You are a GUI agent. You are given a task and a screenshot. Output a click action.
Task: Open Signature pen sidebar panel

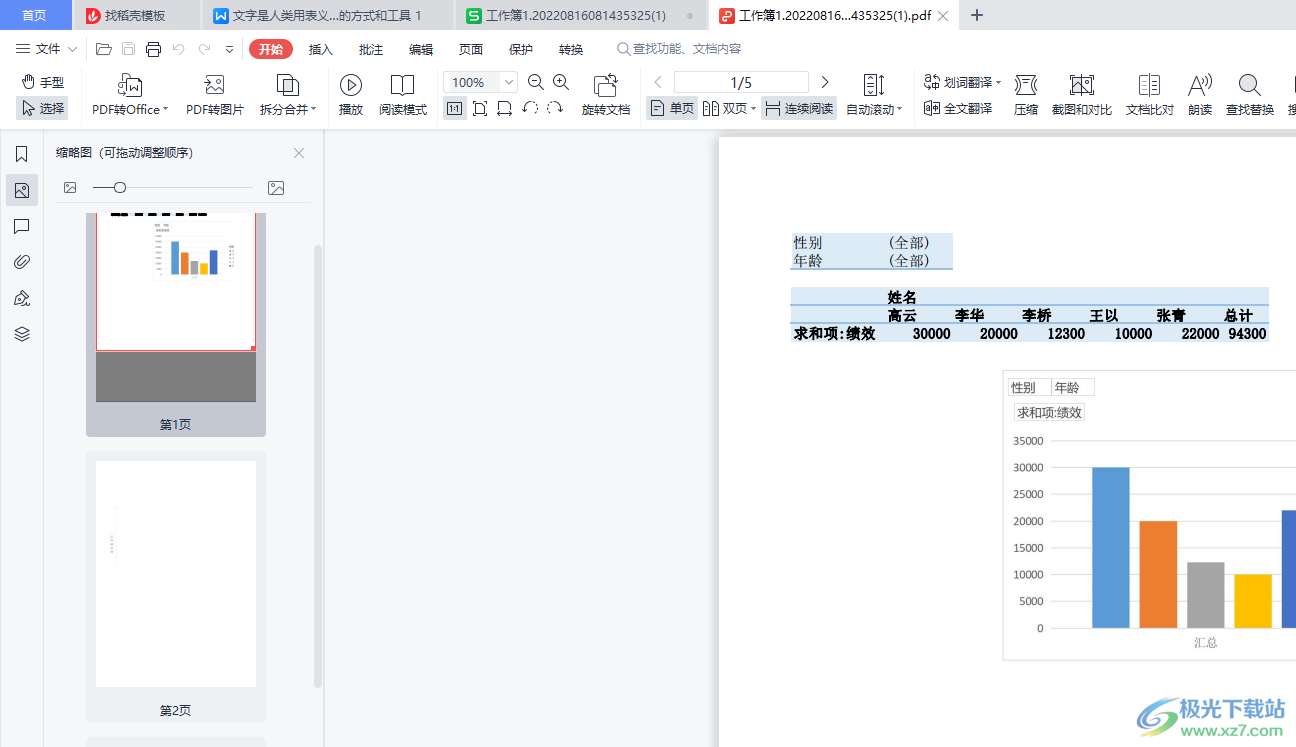(x=22, y=298)
